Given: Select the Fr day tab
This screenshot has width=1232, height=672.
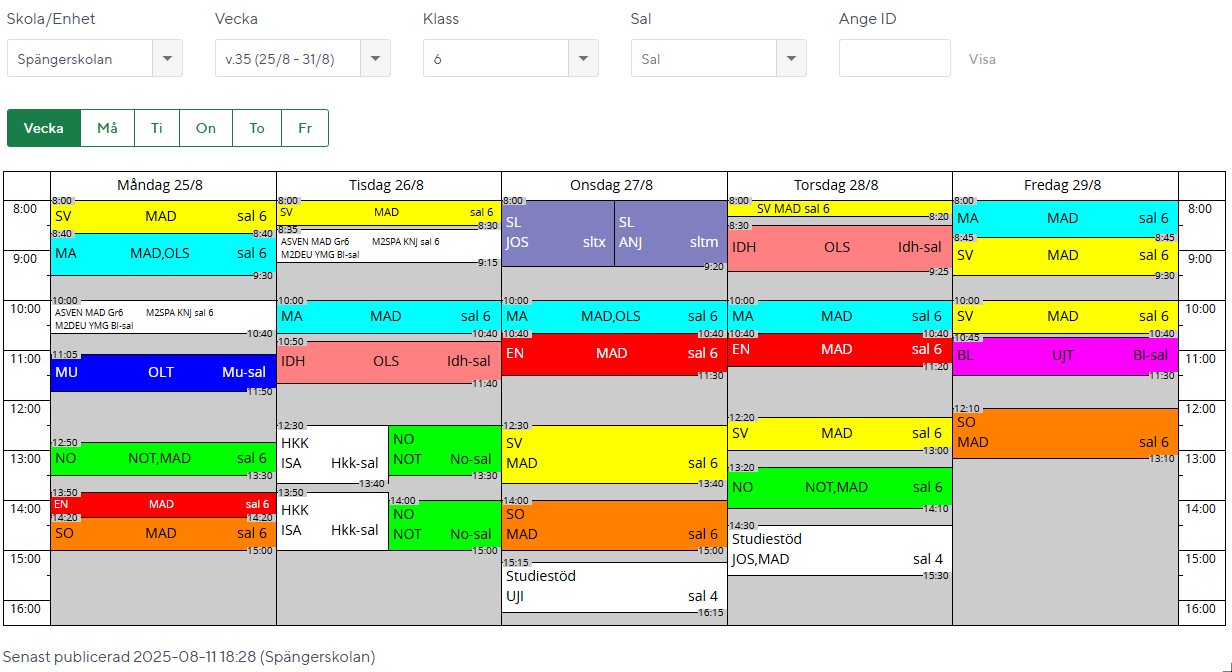Looking at the screenshot, I should [x=305, y=128].
